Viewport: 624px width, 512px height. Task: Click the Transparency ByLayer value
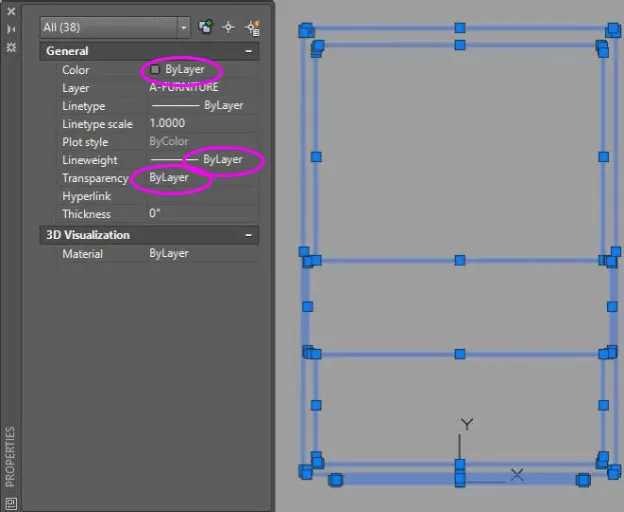tap(169, 178)
